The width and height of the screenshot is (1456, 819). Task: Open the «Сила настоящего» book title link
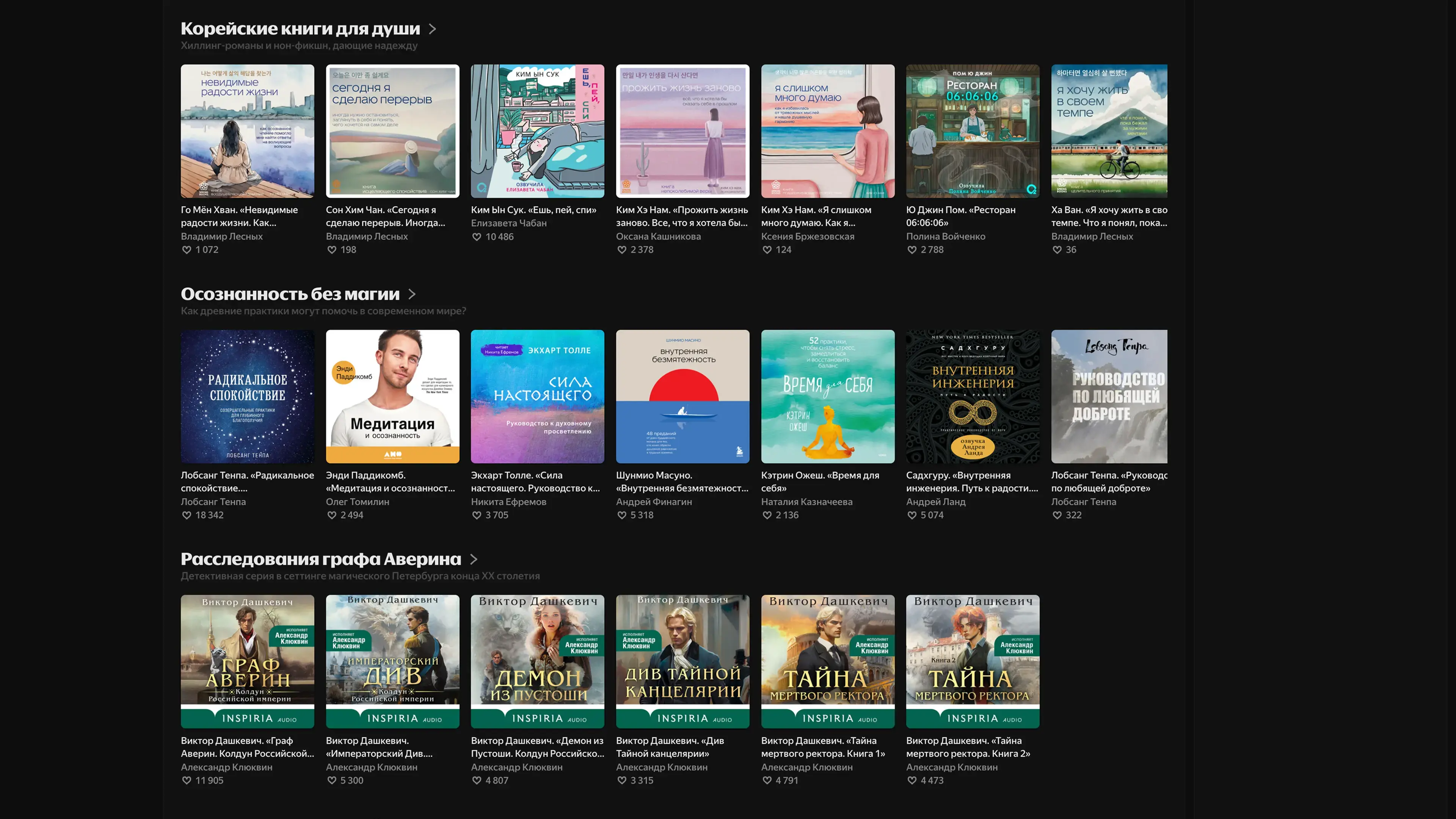pyautogui.click(x=535, y=482)
